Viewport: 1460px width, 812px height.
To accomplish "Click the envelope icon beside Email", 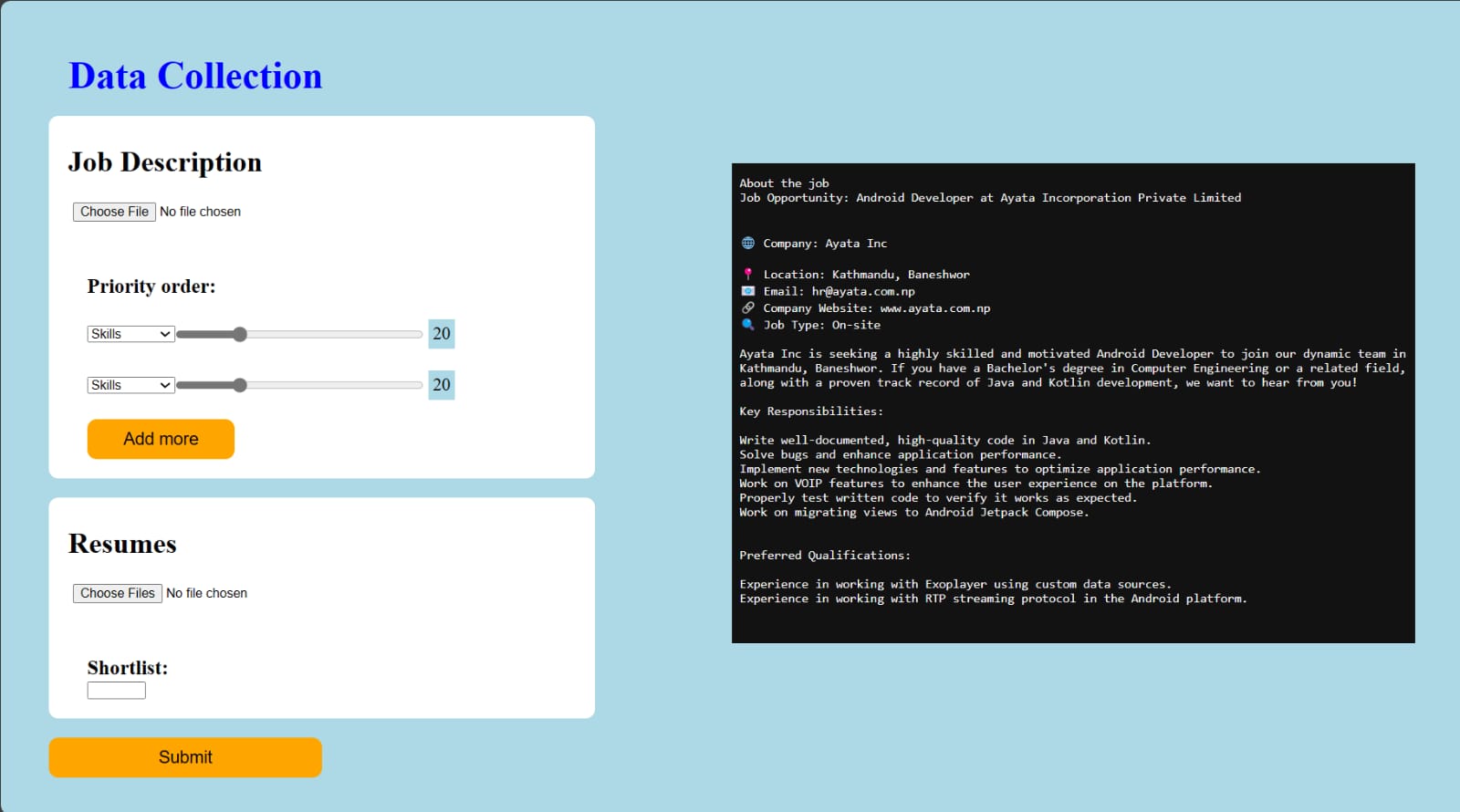I will pos(748,292).
